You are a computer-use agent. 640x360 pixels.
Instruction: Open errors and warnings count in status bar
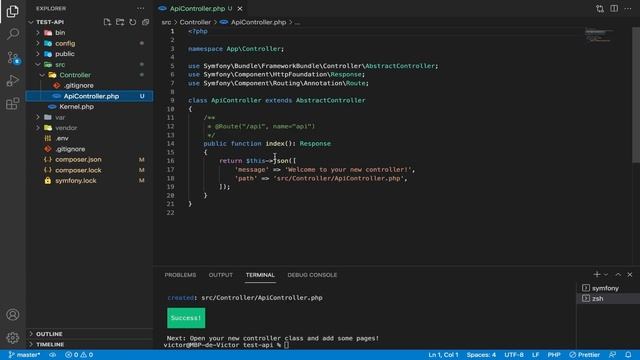79,355
